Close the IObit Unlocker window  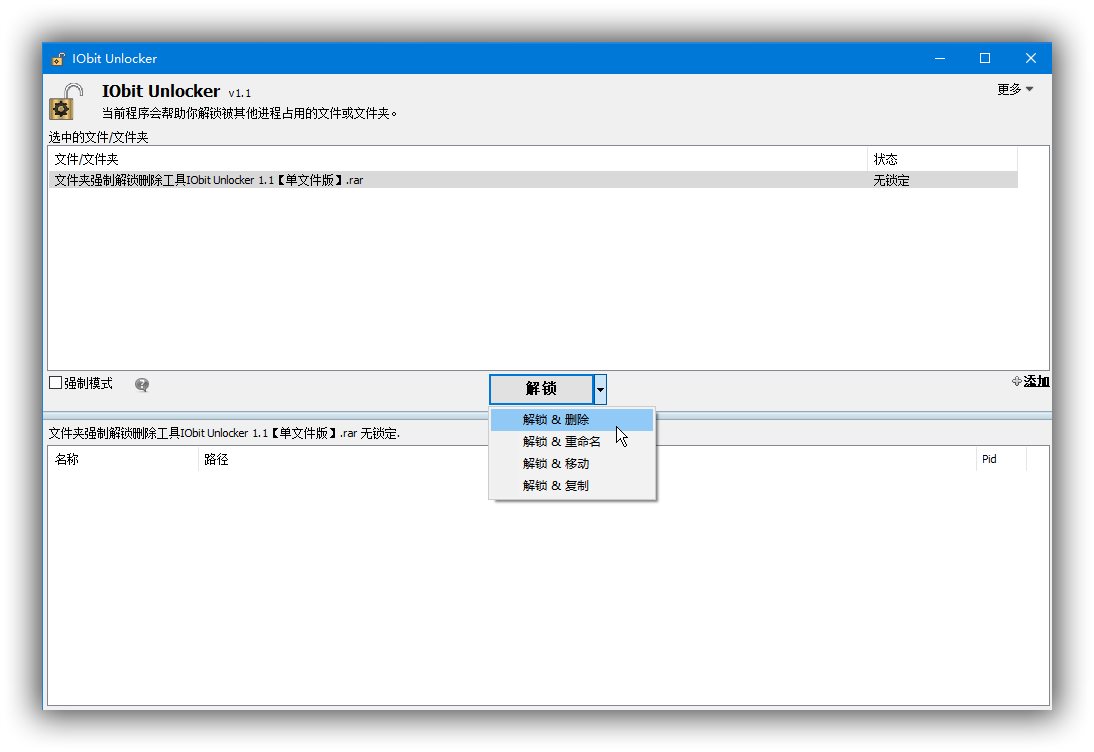tap(1031, 59)
